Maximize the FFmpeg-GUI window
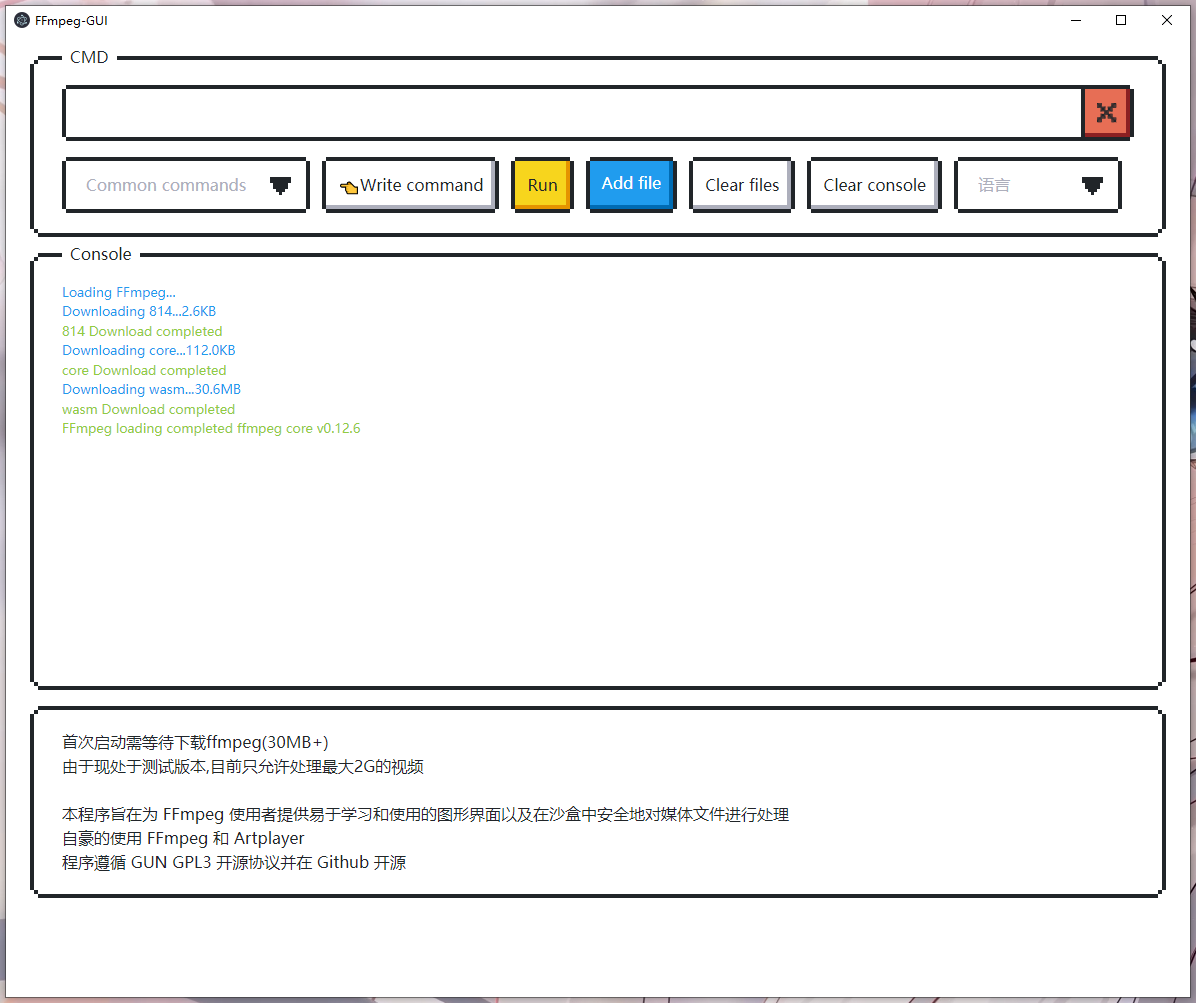 coord(1120,21)
